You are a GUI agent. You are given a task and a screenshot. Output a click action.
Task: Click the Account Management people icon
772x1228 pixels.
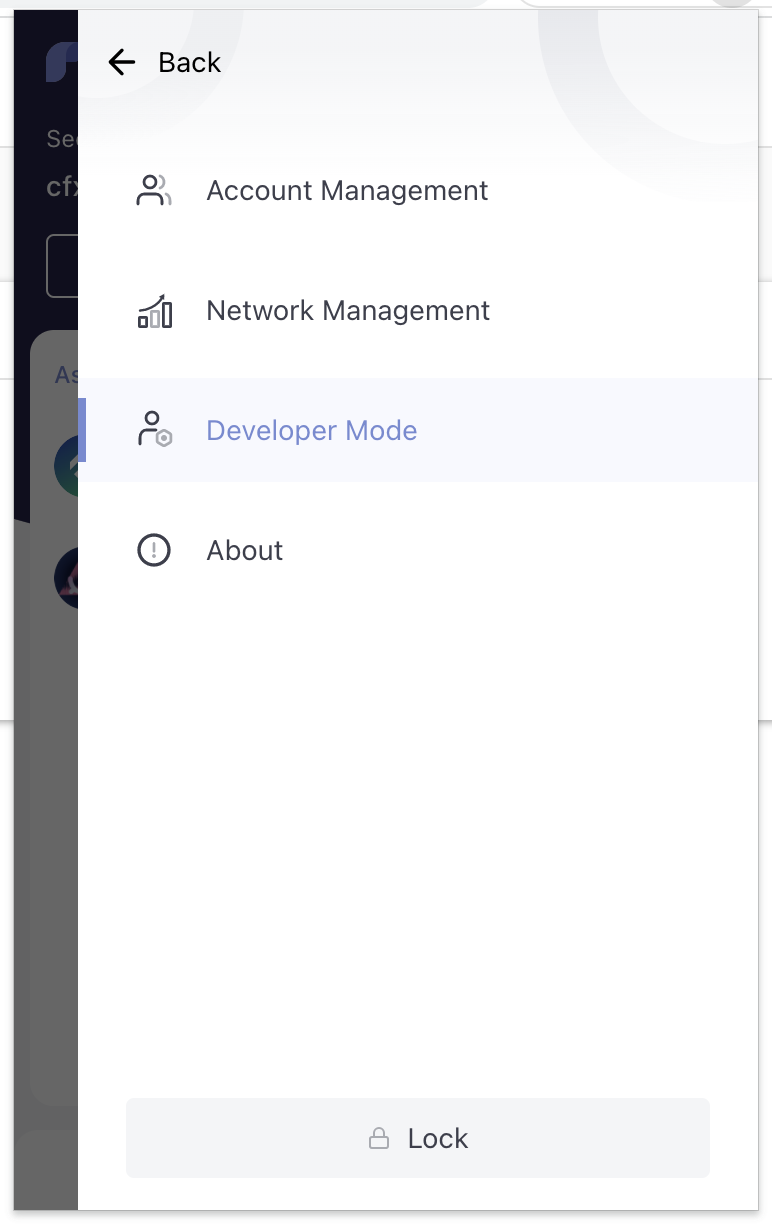154,190
